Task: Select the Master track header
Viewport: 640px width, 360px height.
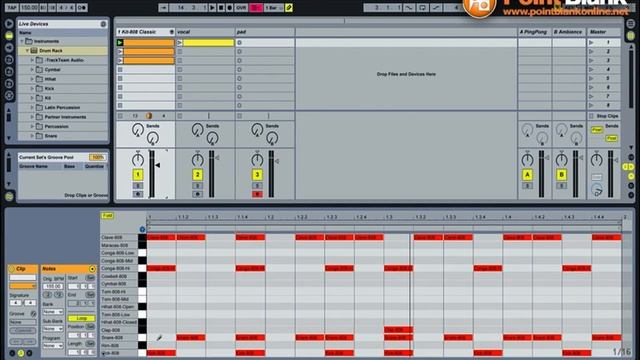Action: (x=604, y=32)
